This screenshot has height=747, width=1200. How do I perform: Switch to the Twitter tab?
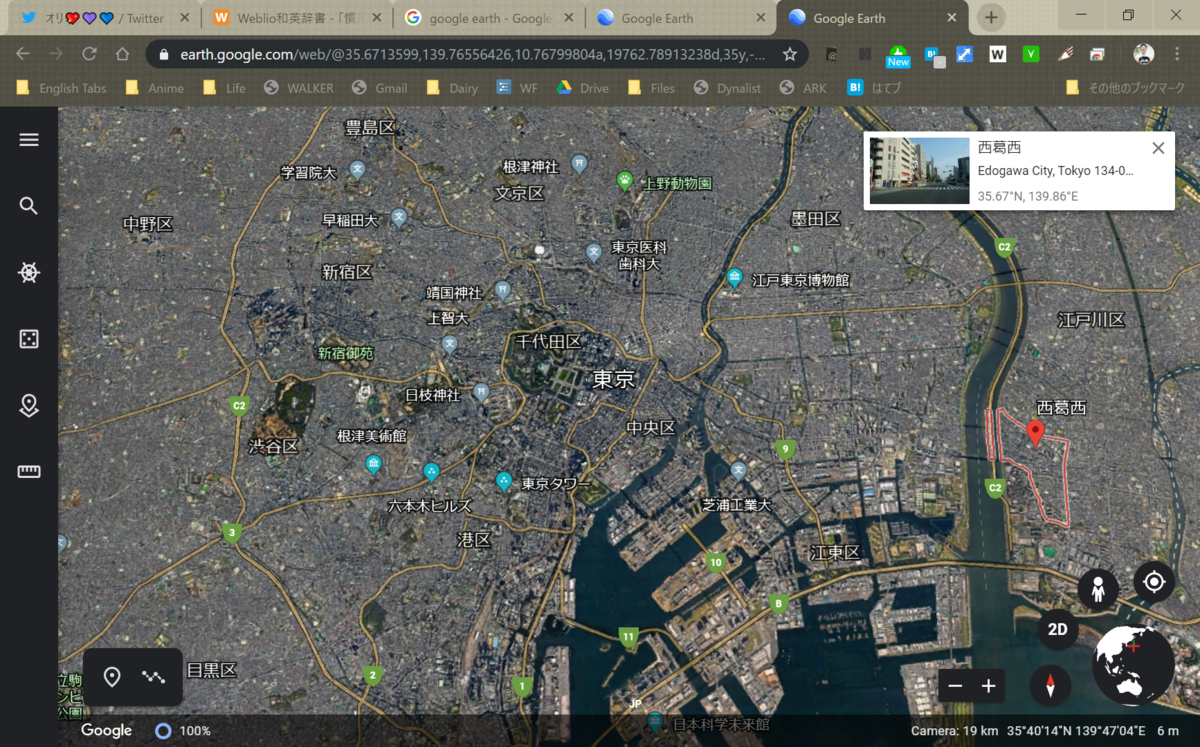[x=104, y=18]
